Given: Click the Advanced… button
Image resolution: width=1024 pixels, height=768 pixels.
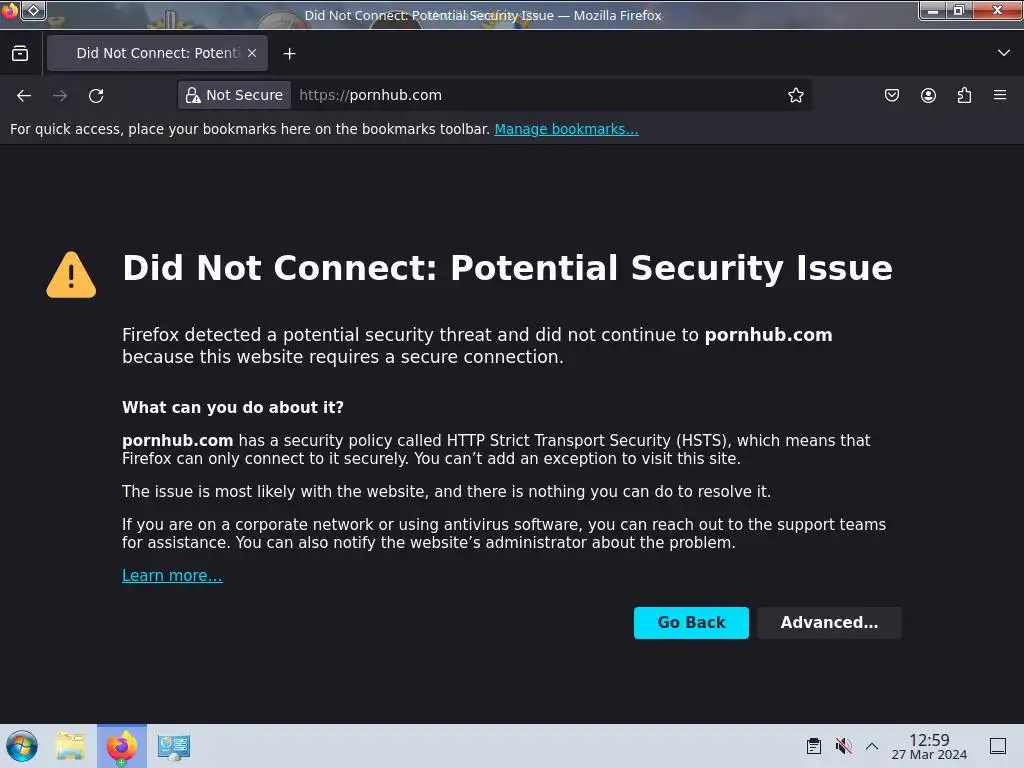Looking at the screenshot, I should tap(829, 622).
